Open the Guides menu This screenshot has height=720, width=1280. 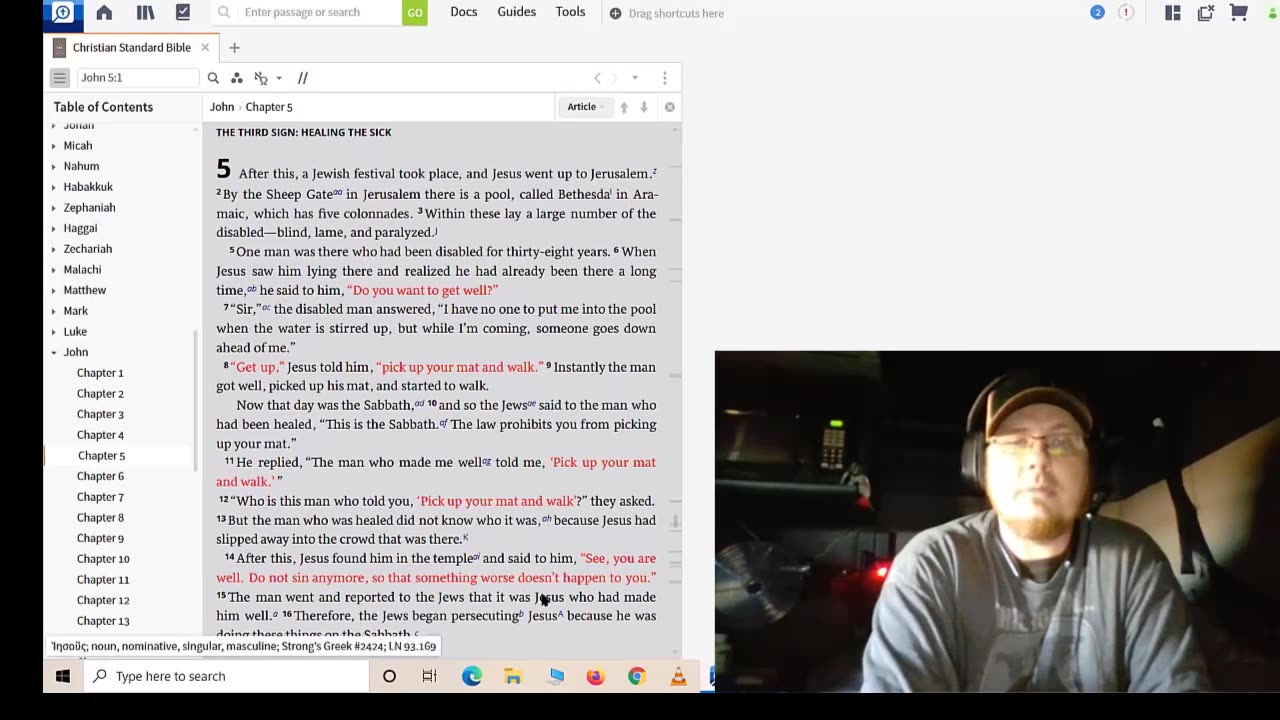click(517, 12)
